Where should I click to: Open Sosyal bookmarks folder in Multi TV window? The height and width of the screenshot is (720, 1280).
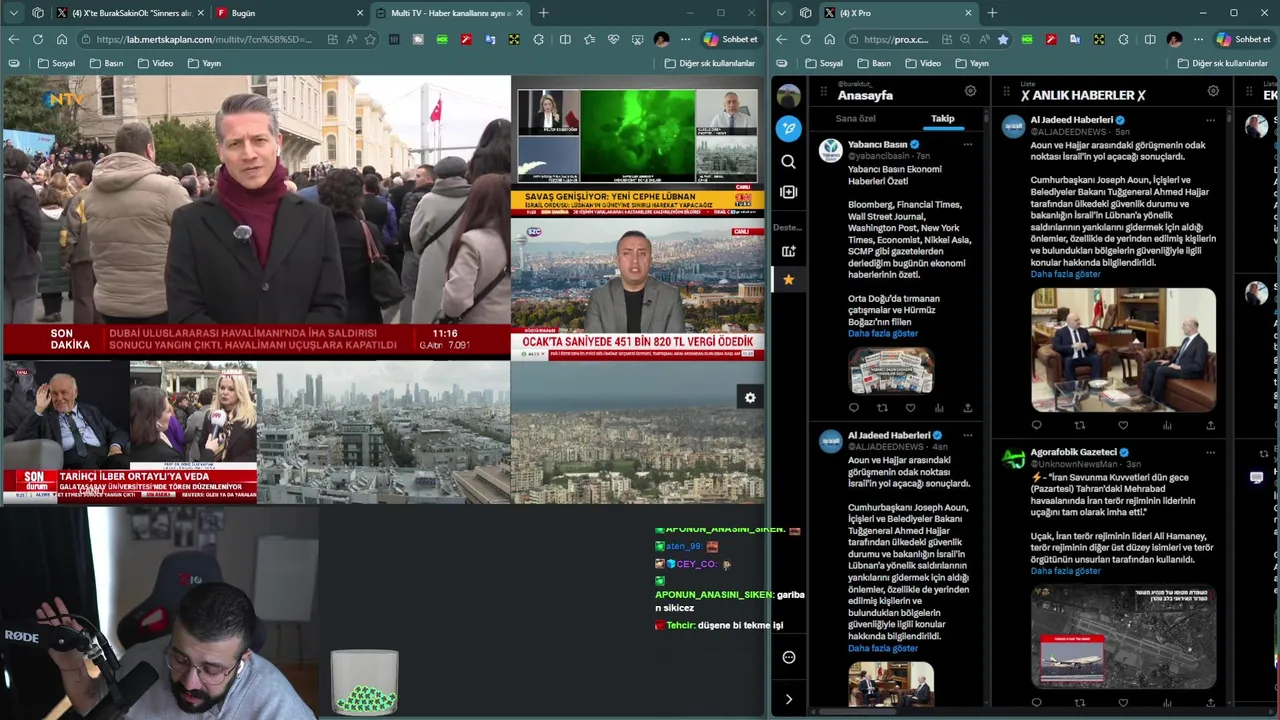click(56, 63)
